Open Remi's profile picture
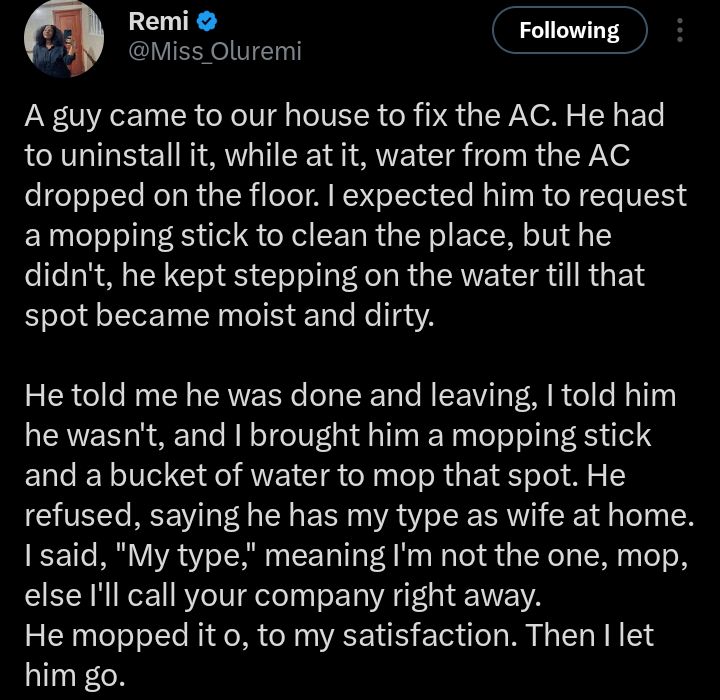This screenshot has height=700, width=720. [x=64, y=37]
